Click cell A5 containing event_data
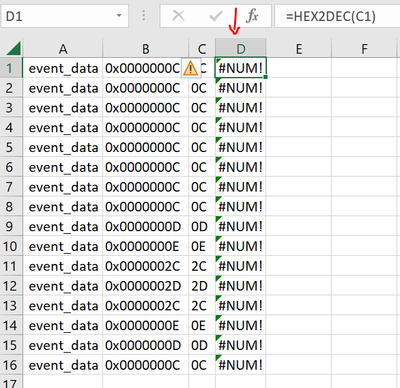The height and width of the screenshot is (388, 400). tap(63, 147)
